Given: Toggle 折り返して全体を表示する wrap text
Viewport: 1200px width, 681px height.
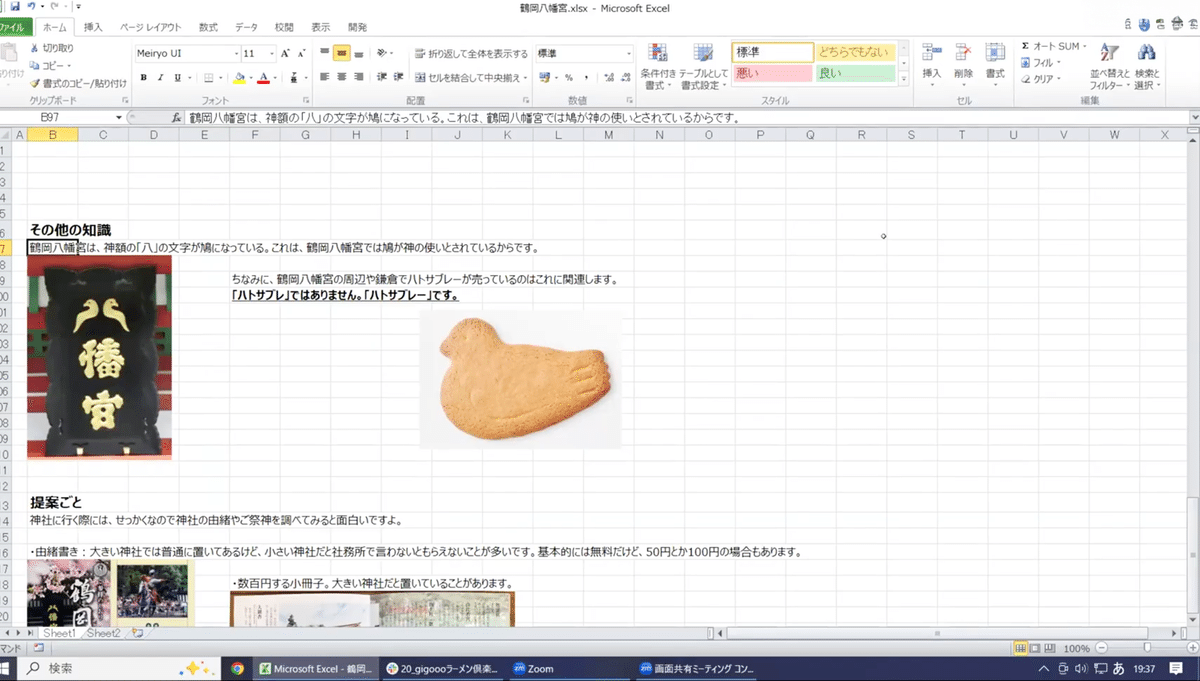Looking at the screenshot, I should pyautogui.click(x=471, y=54).
